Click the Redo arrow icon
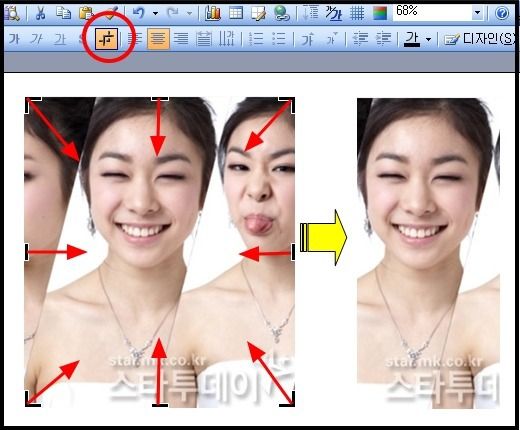Image resolution: width=520 pixels, height=430 pixels. (x=173, y=13)
